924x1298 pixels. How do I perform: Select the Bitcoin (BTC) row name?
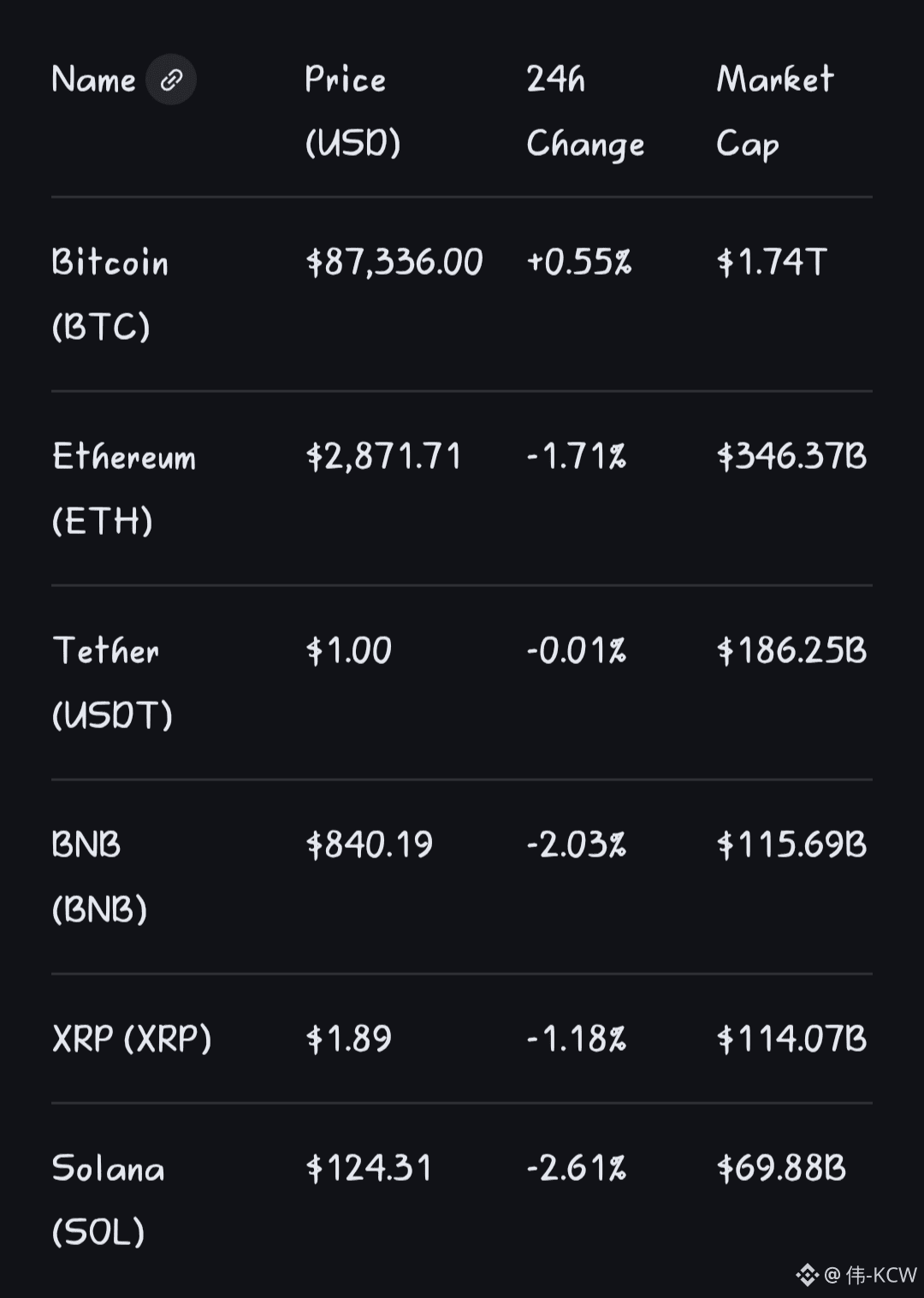[110, 294]
